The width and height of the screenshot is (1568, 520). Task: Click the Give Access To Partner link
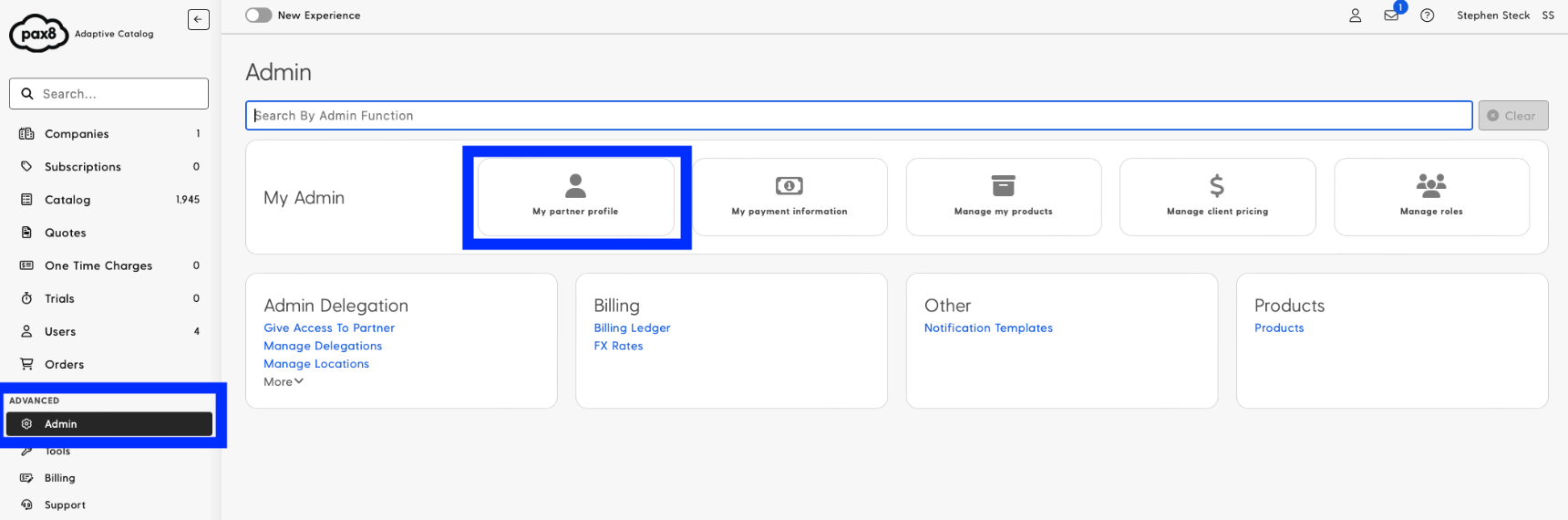(x=329, y=328)
